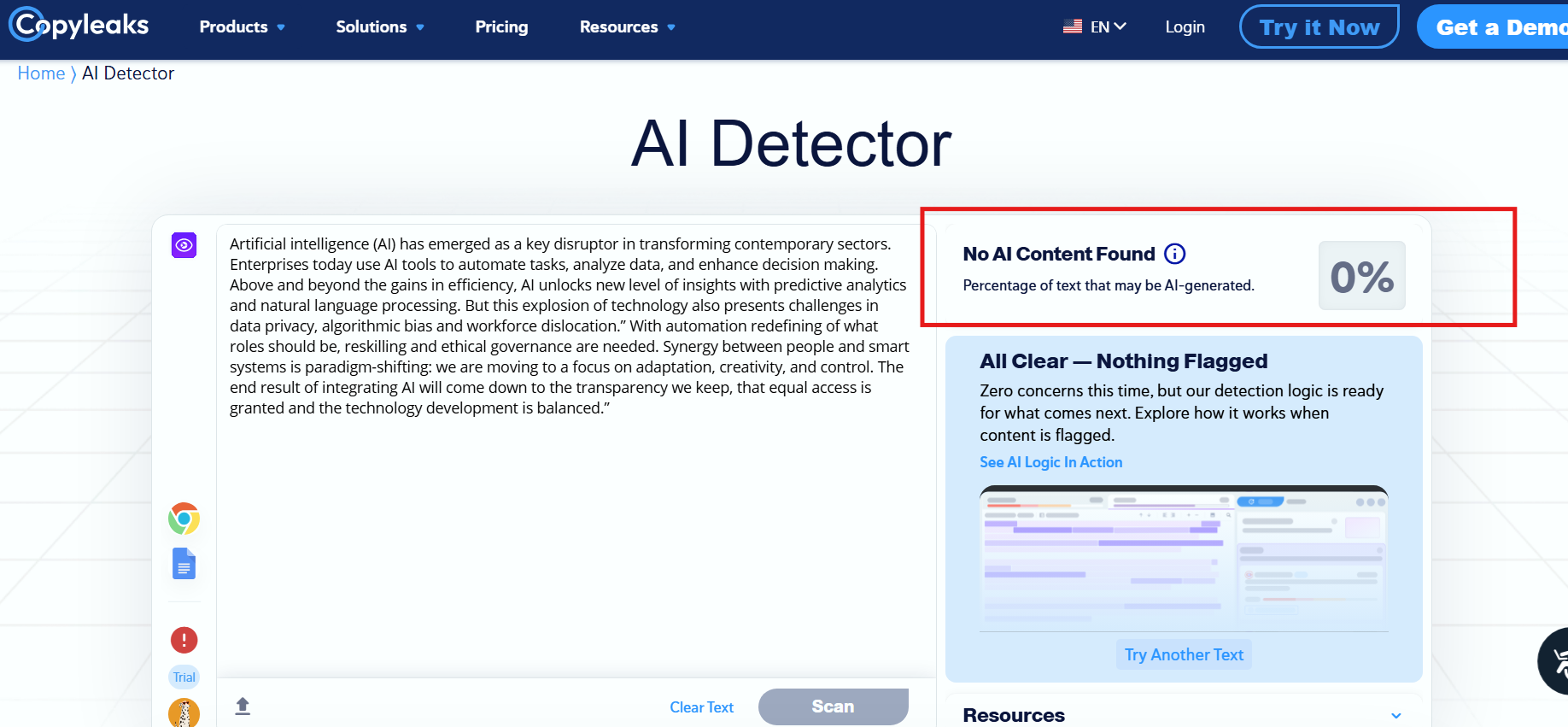Expand the Solutions dropdown menu

click(x=379, y=27)
